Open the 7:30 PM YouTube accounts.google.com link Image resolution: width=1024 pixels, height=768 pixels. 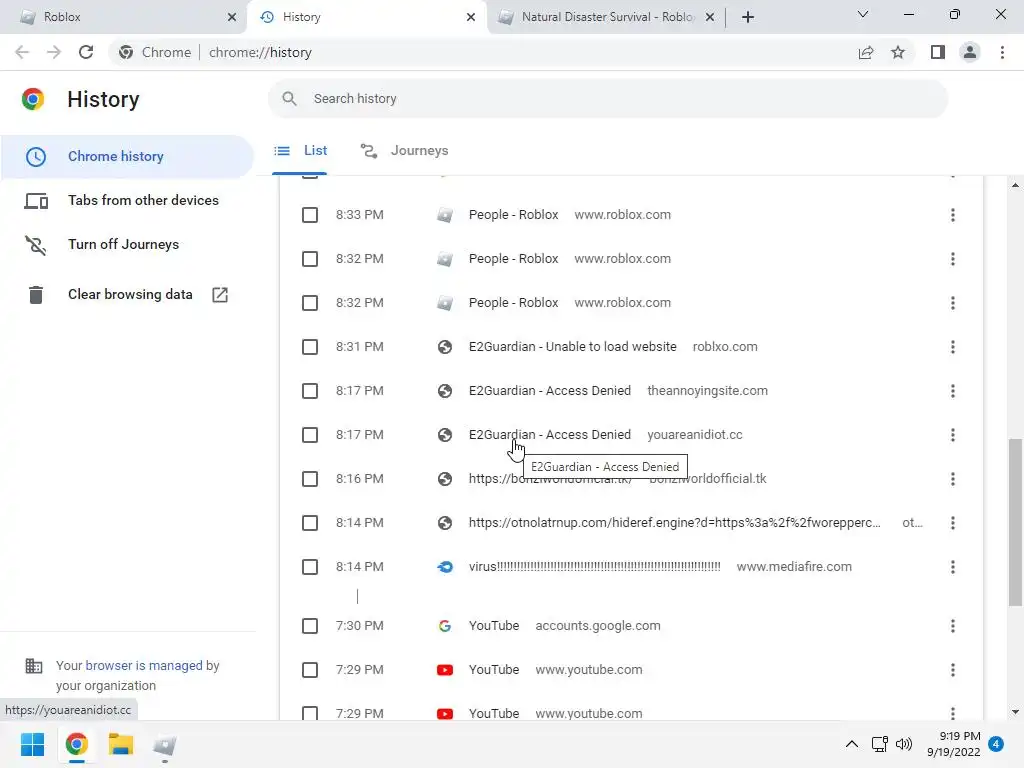point(494,626)
